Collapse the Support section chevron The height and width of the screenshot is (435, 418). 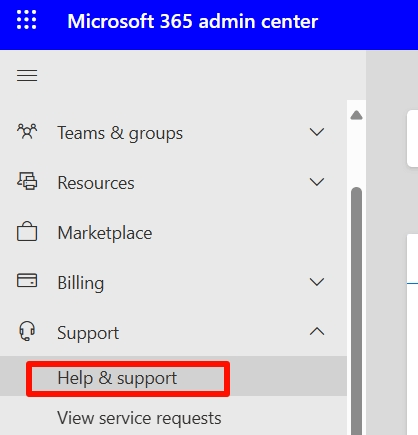[x=317, y=331]
